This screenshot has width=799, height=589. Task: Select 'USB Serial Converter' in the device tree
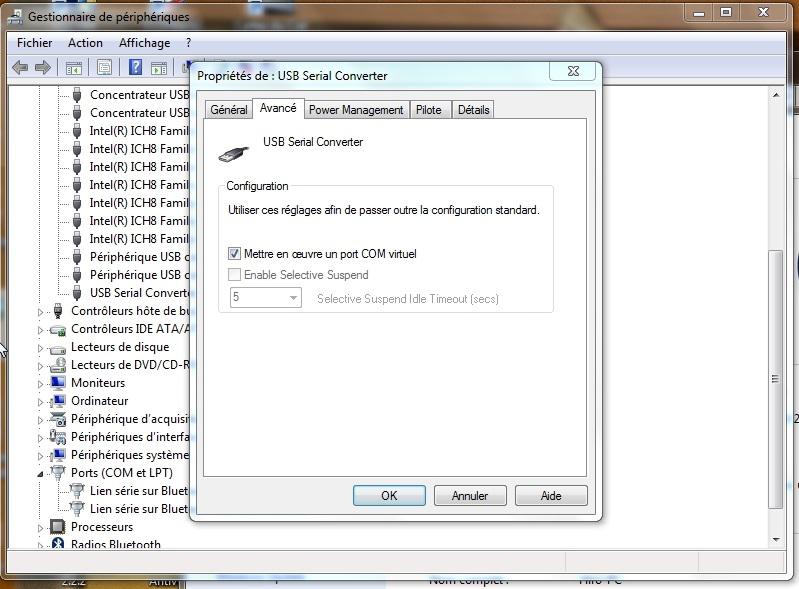pos(139,293)
